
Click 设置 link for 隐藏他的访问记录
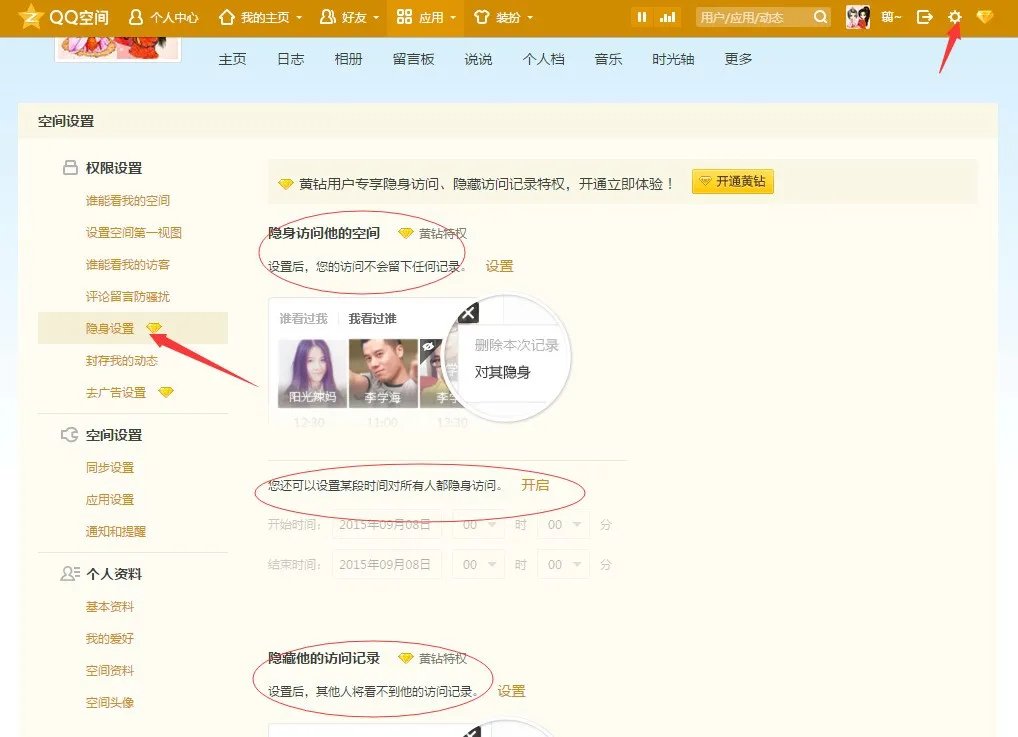click(x=512, y=692)
